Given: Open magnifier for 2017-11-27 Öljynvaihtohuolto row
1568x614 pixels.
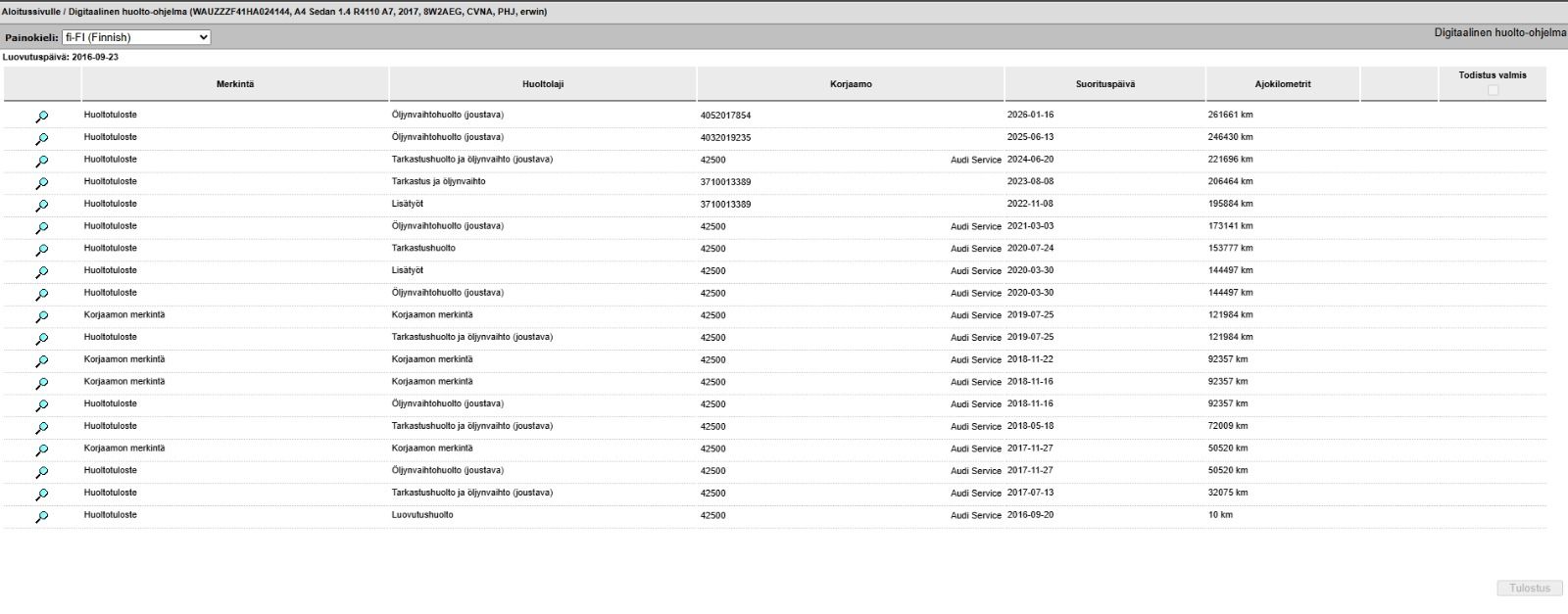Looking at the screenshot, I should click(42, 472).
